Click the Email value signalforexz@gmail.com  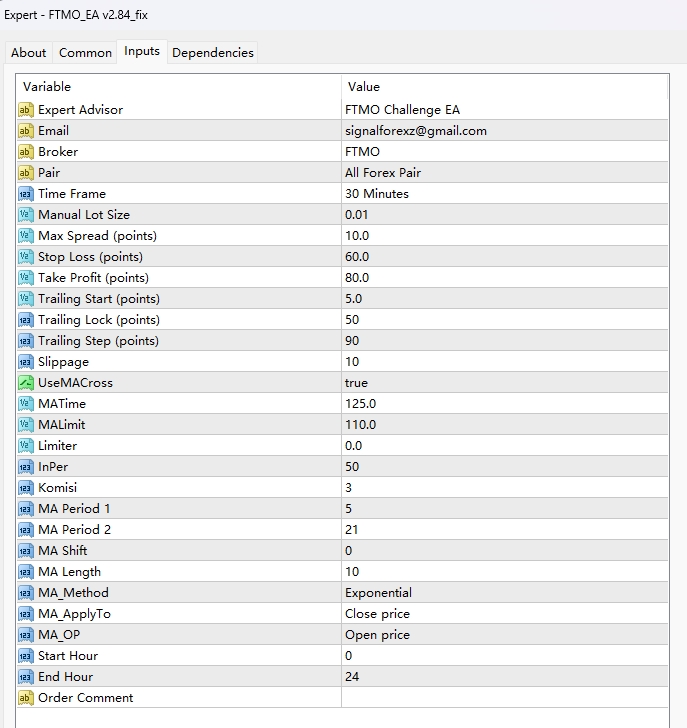click(x=415, y=131)
